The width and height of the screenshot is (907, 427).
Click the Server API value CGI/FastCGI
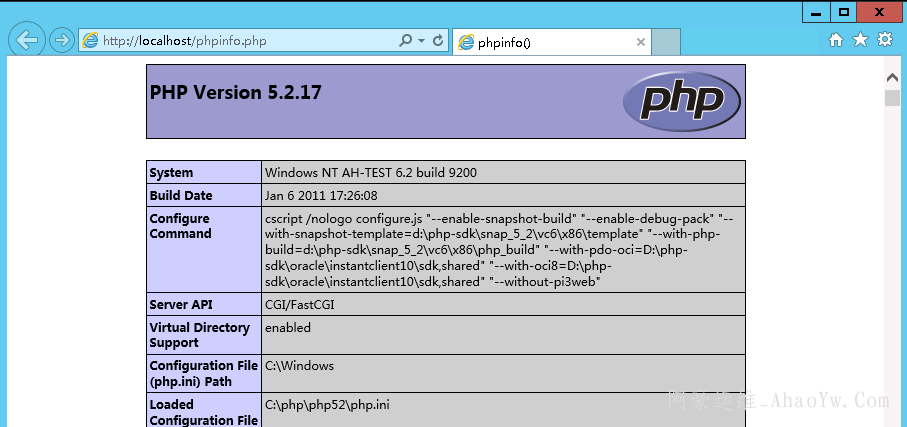tap(301, 304)
